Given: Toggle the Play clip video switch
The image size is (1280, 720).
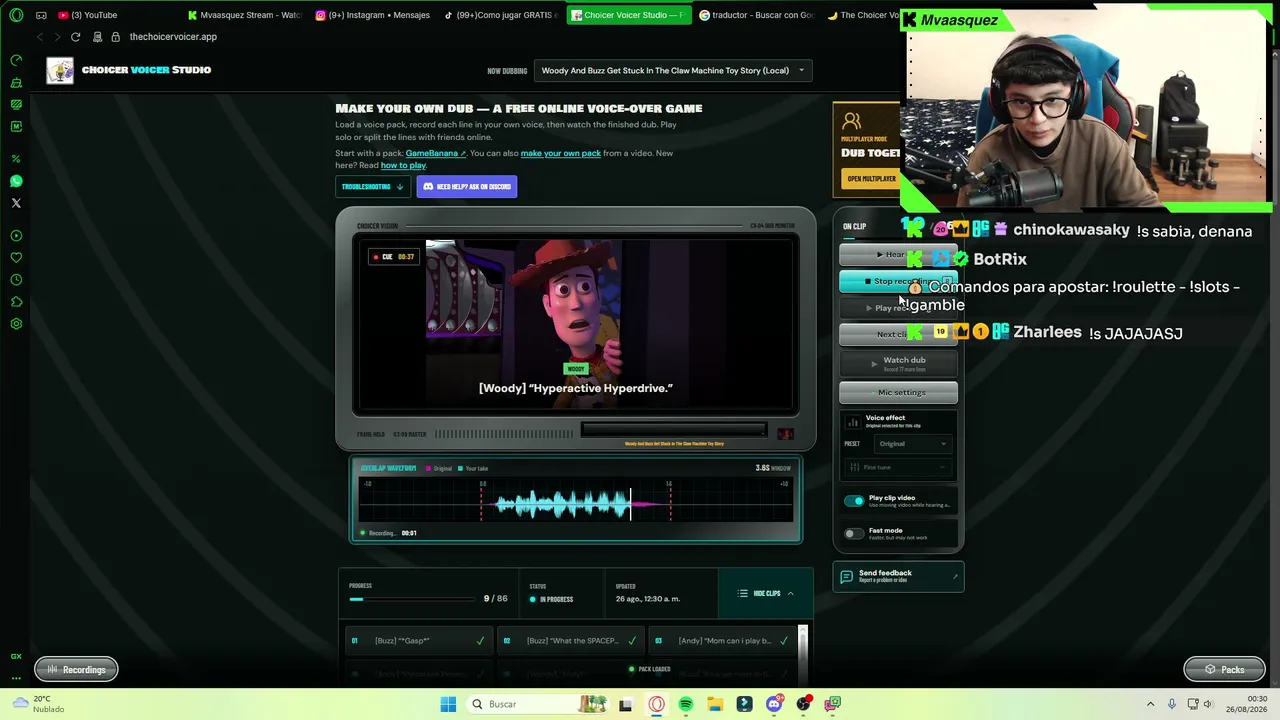Looking at the screenshot, I should [853, 501].
